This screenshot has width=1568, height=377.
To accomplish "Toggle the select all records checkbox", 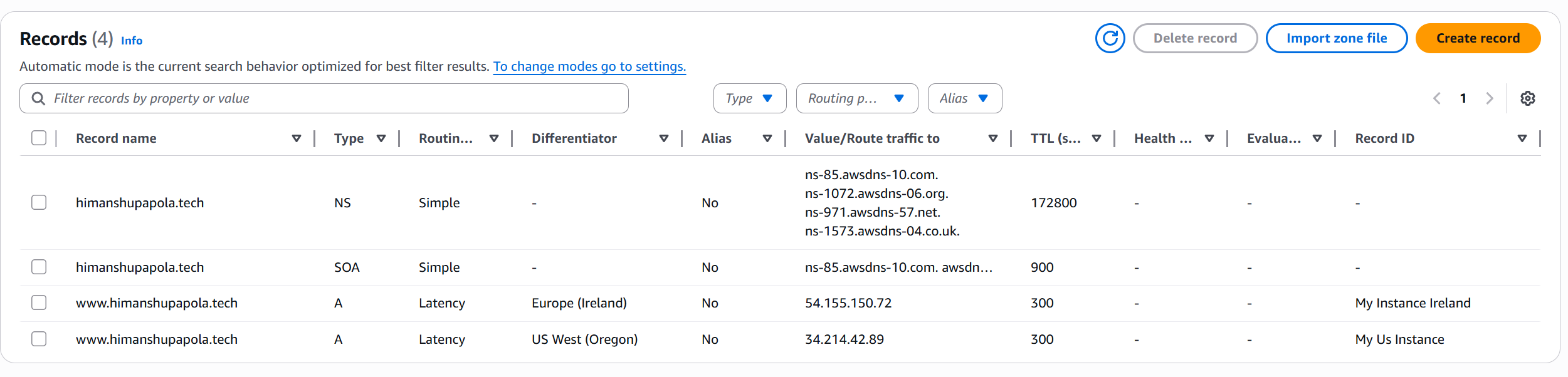I will point(39,138).
